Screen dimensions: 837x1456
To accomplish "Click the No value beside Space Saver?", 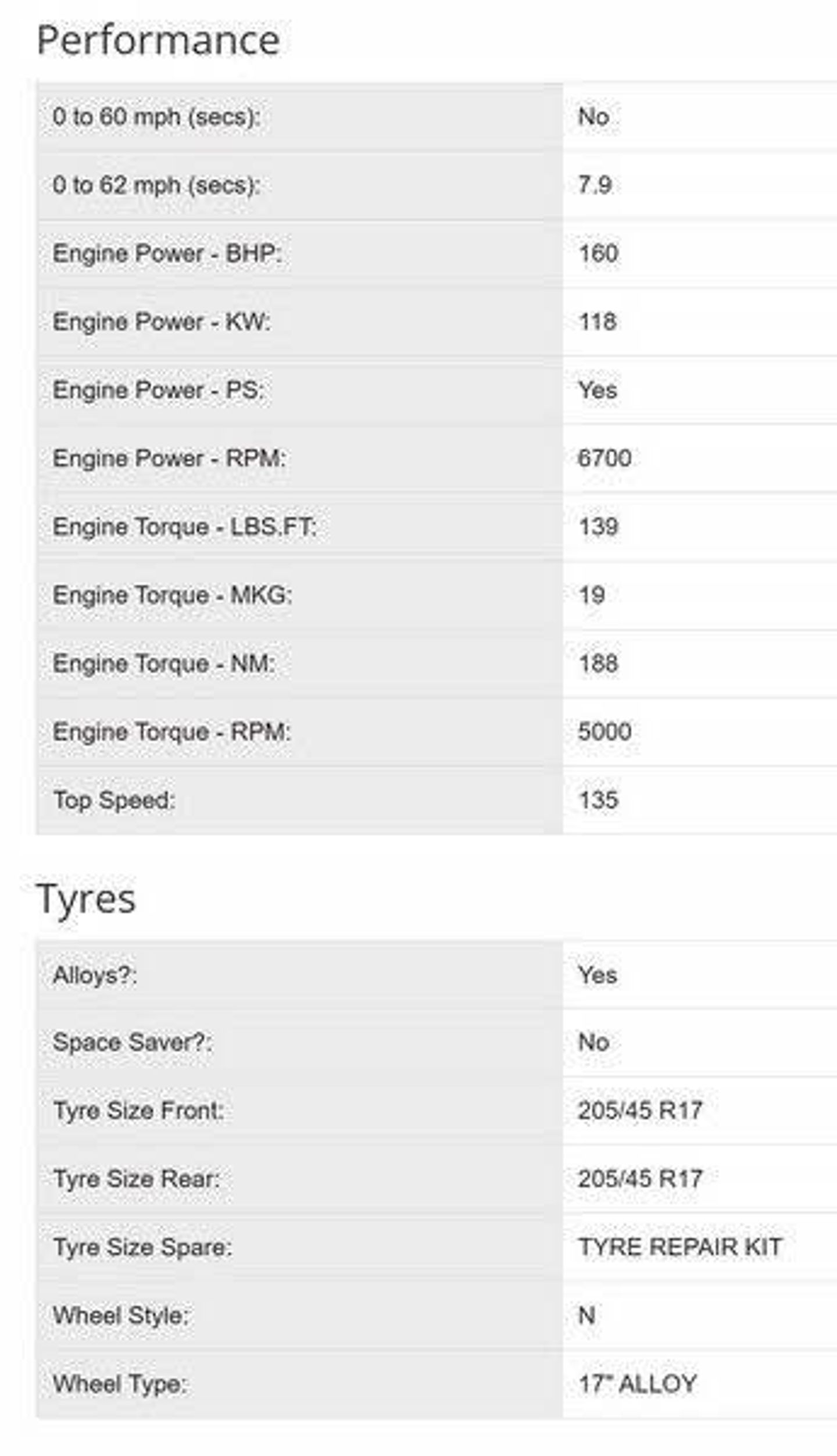I will [593, 1042].
